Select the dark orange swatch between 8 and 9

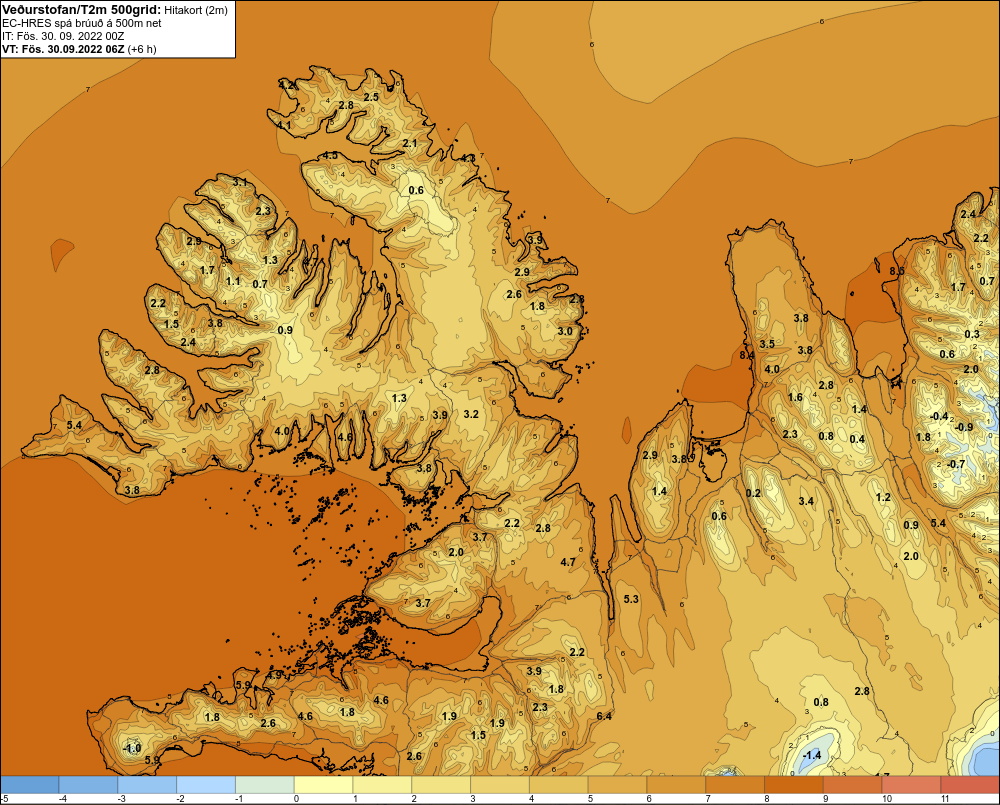[x=794, y=785]
